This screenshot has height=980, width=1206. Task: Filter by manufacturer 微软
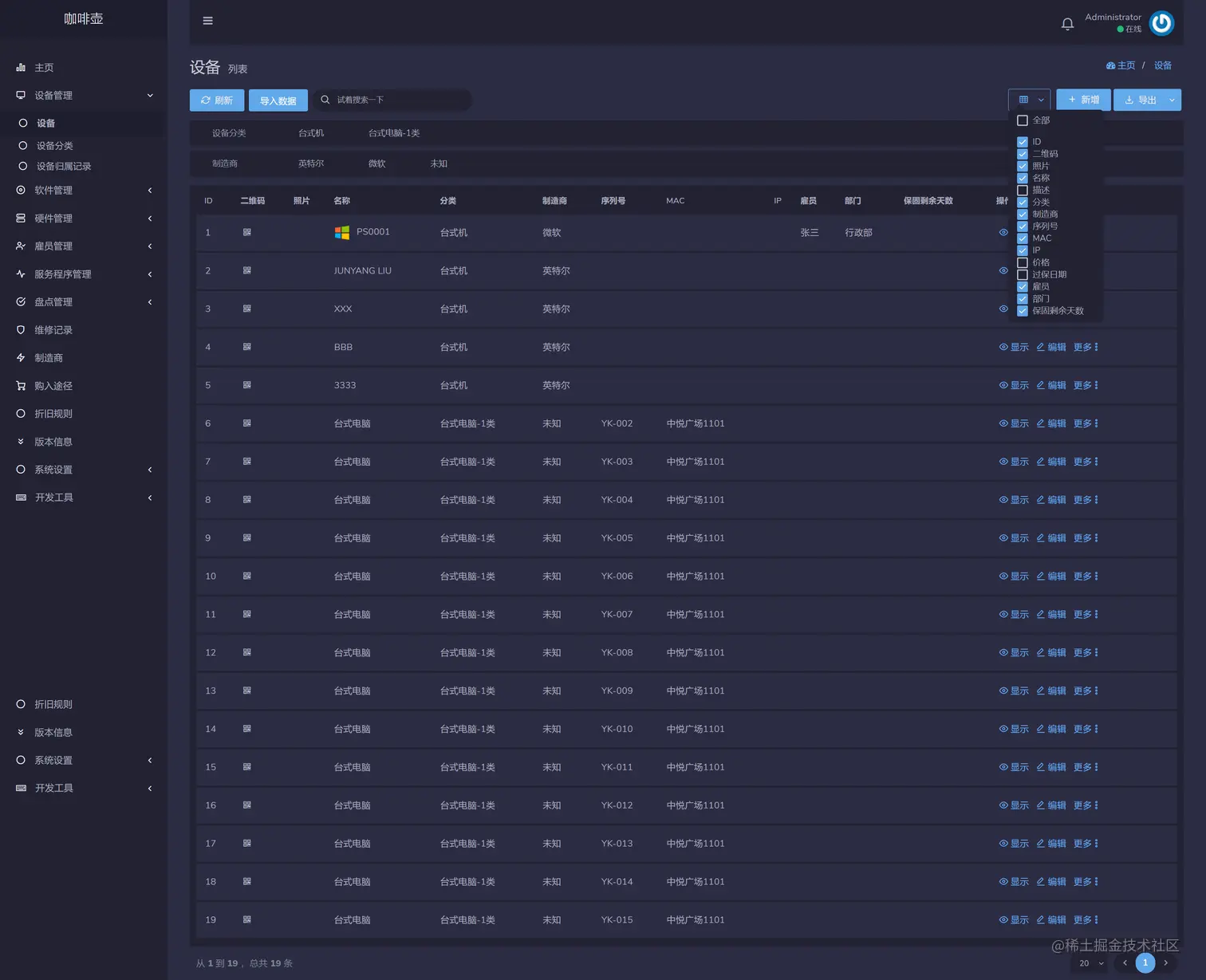tap(377, 163)
